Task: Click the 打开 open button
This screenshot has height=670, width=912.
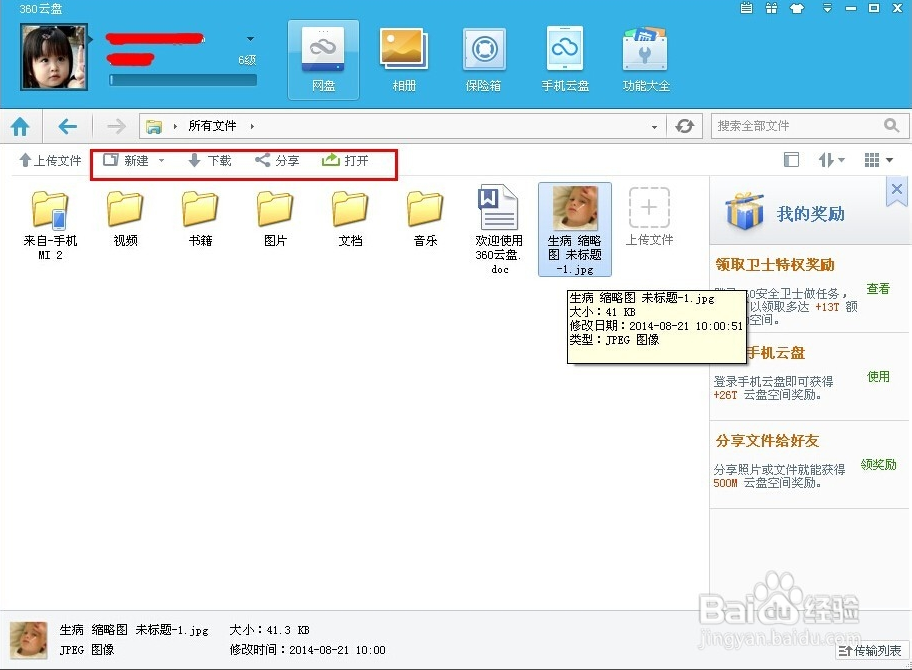Action: tap(345, 161)
